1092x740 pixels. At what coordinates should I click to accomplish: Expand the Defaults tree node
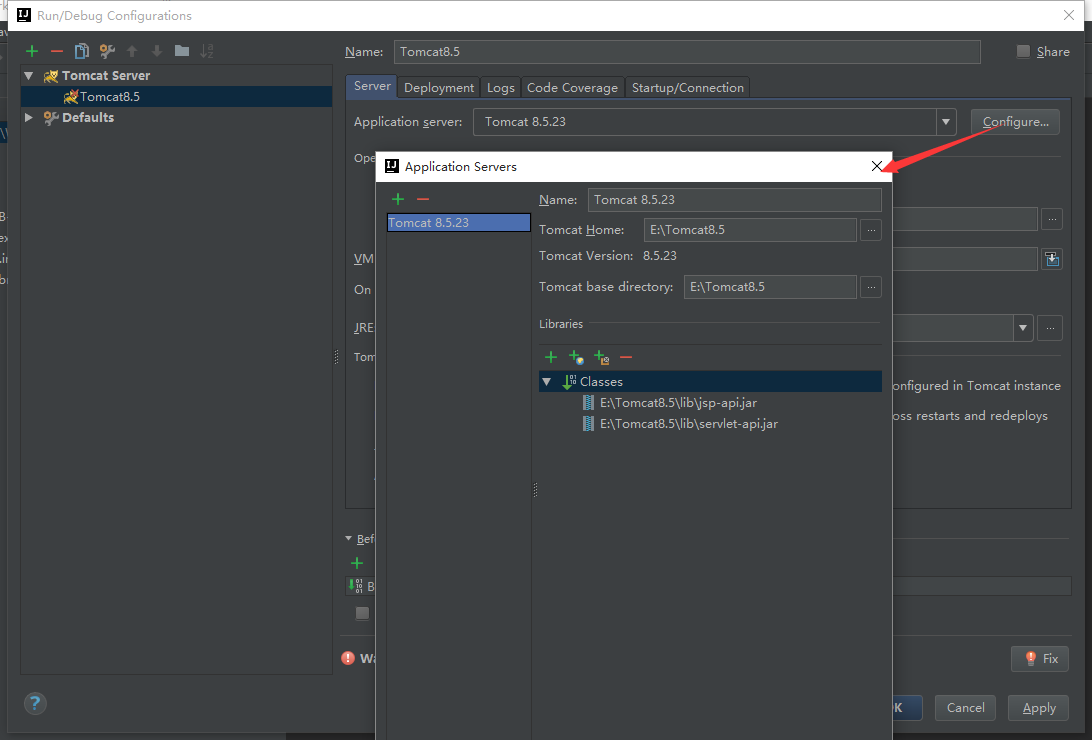[x=29, y=117]
